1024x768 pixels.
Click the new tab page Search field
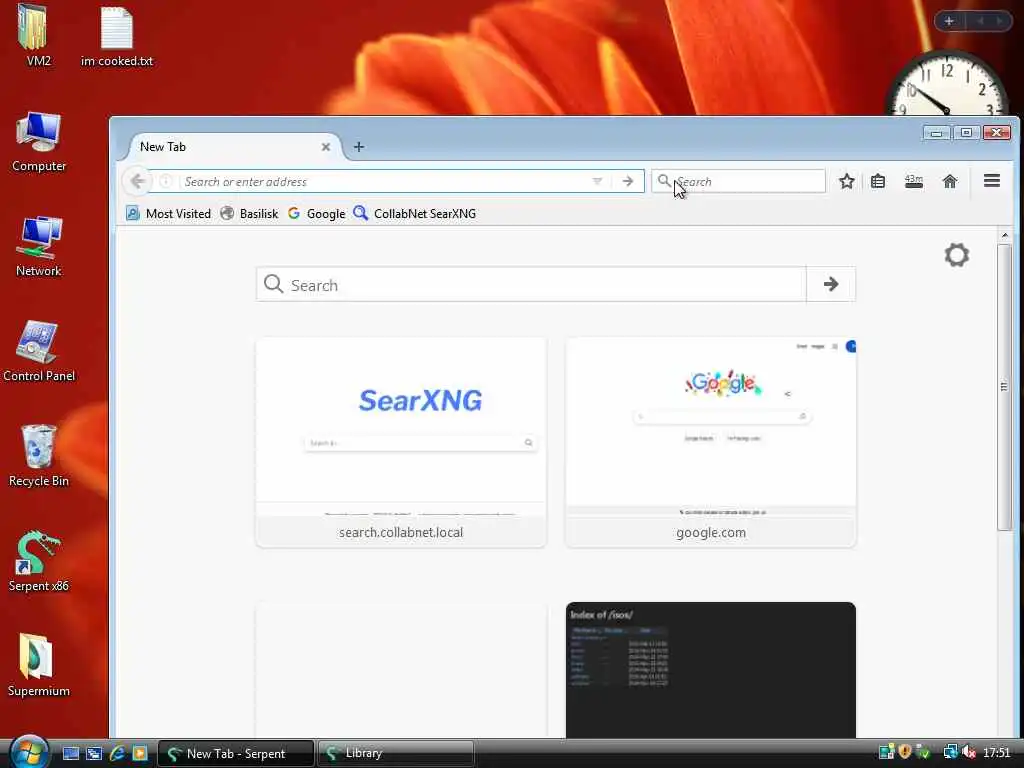(531, 284)
